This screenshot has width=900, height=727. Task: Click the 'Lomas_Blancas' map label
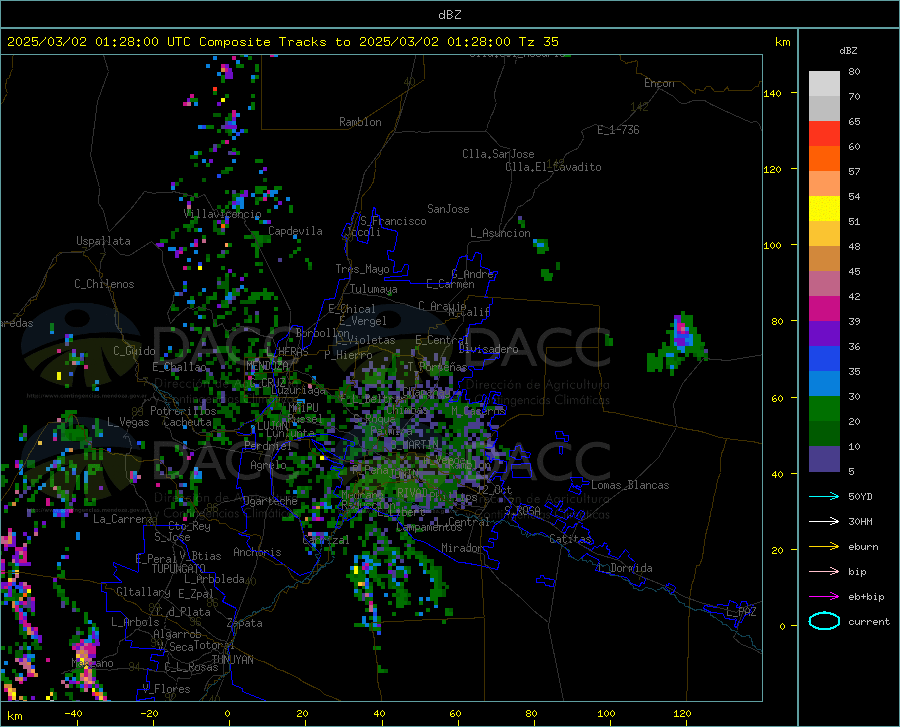click(630, 485)
